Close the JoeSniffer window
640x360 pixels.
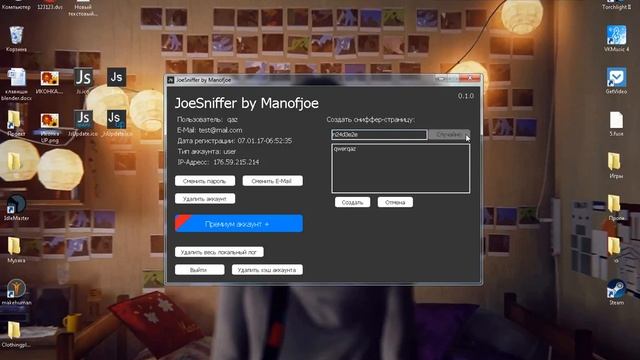pos(470,78)
